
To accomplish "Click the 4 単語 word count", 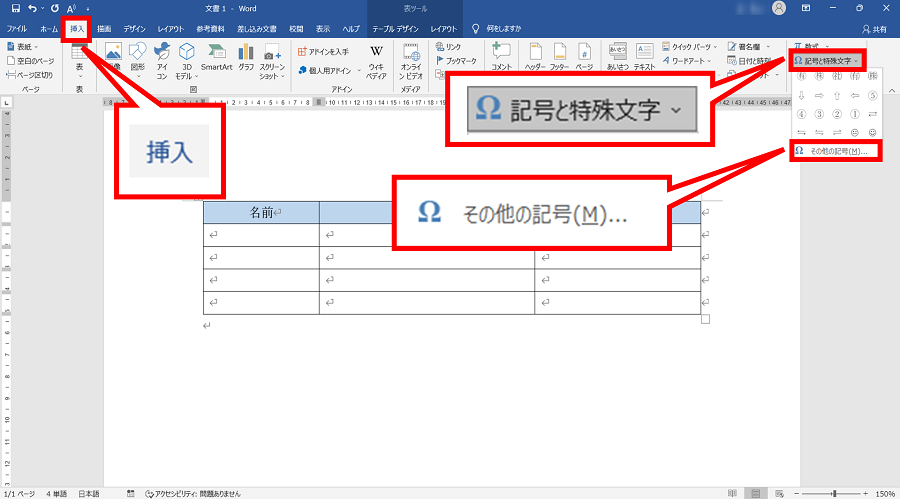I will [x=56, y=493].
